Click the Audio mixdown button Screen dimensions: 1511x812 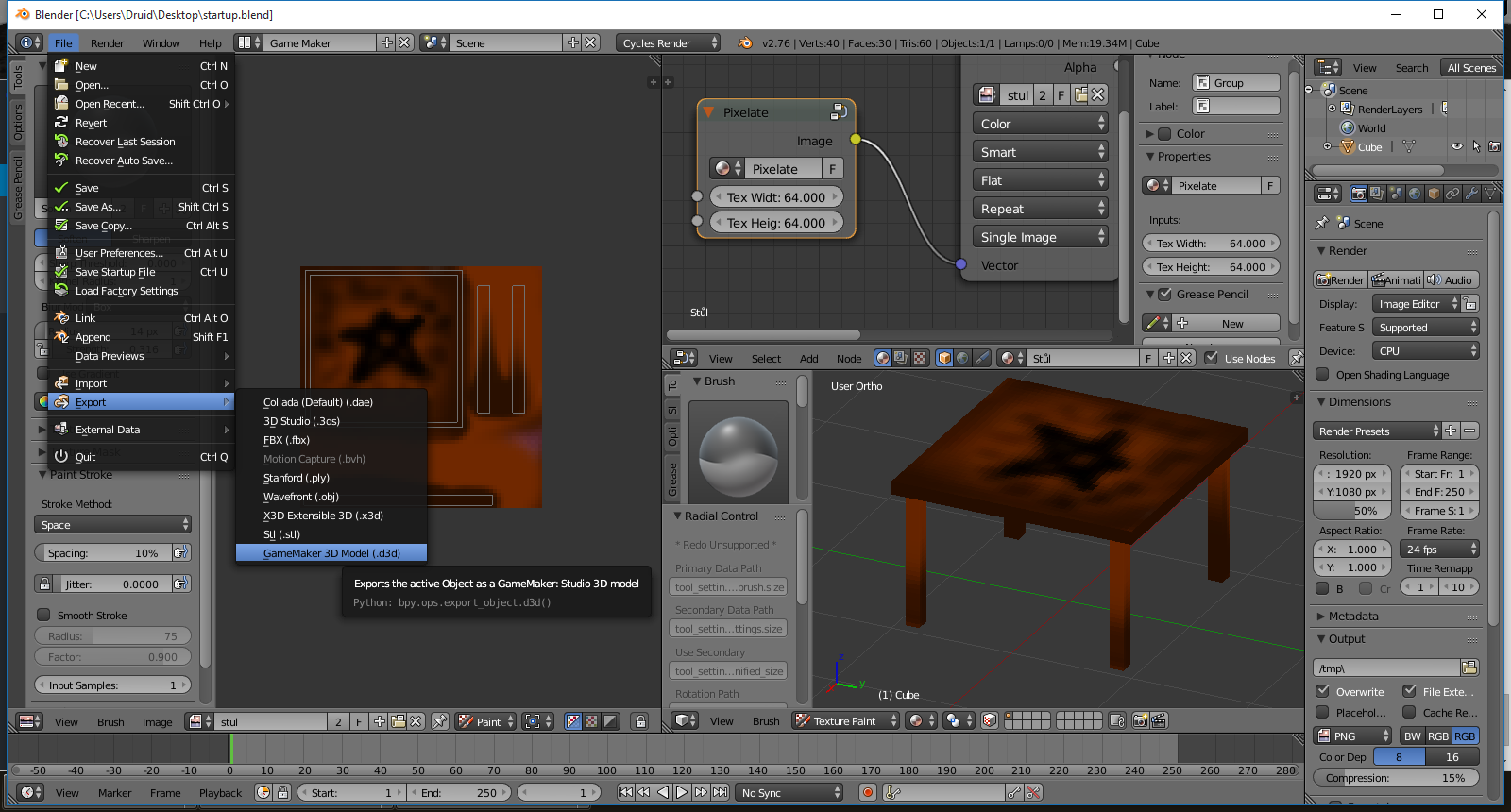[x=1452, y=280]
